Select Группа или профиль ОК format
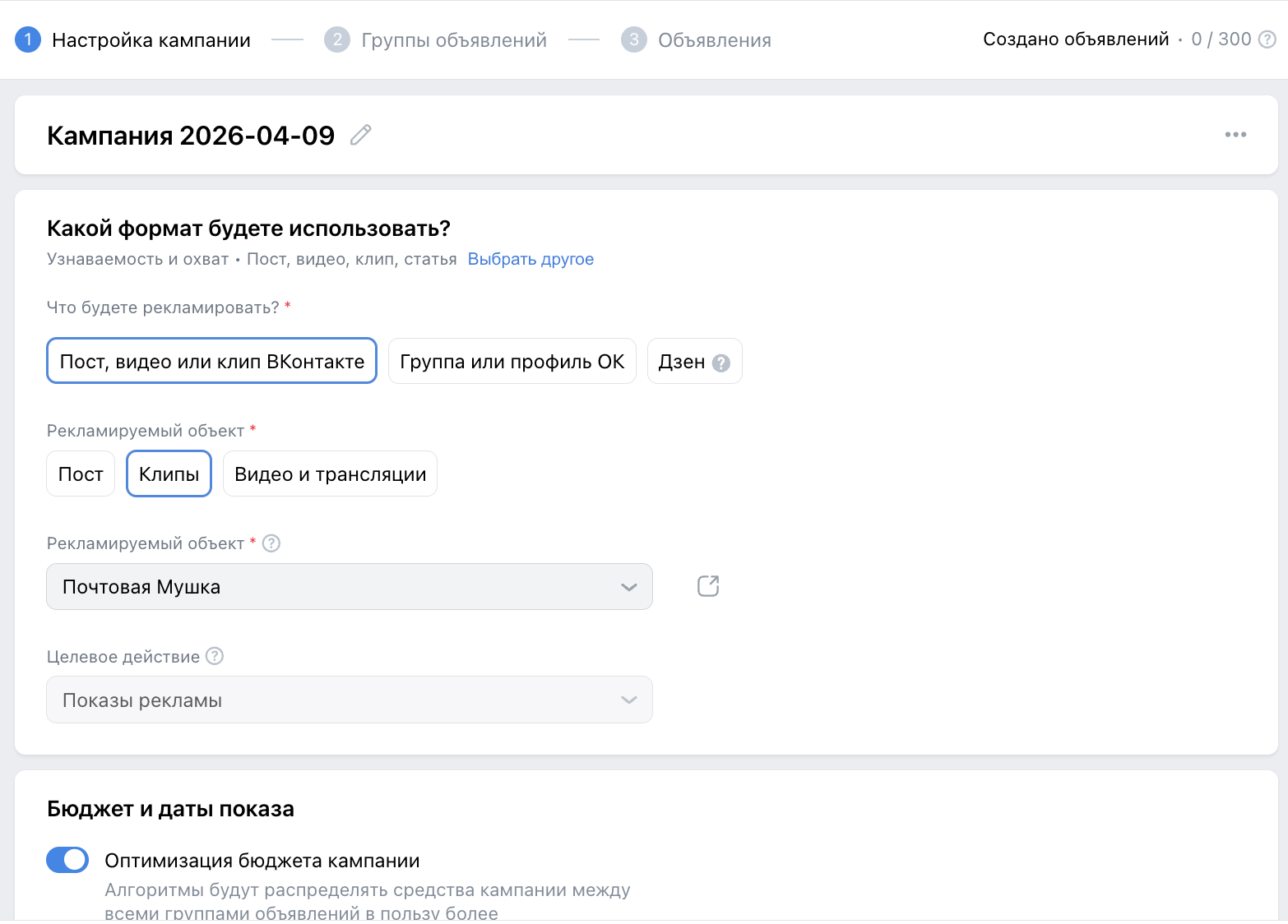The width and height of the screenshot is (1288, 924). [512, 361]
